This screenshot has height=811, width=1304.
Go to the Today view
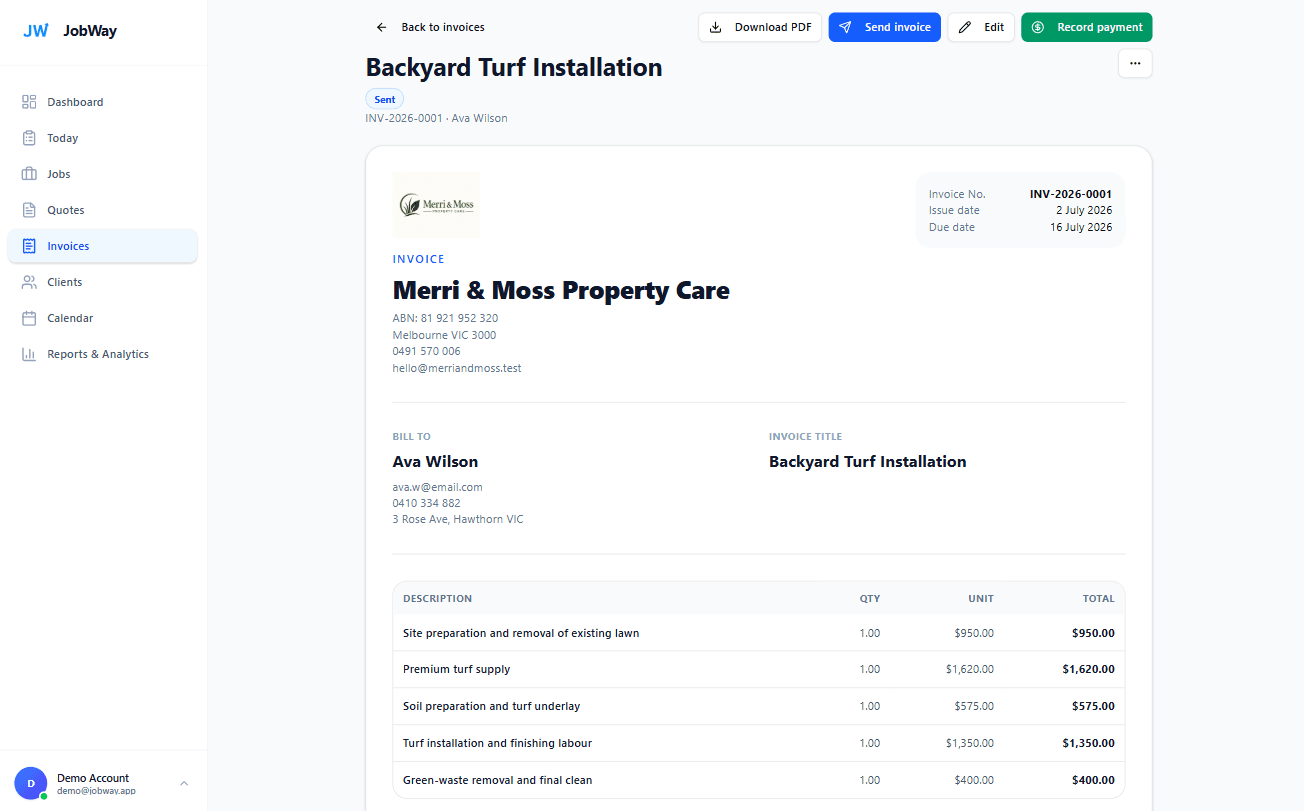[102, 138]
